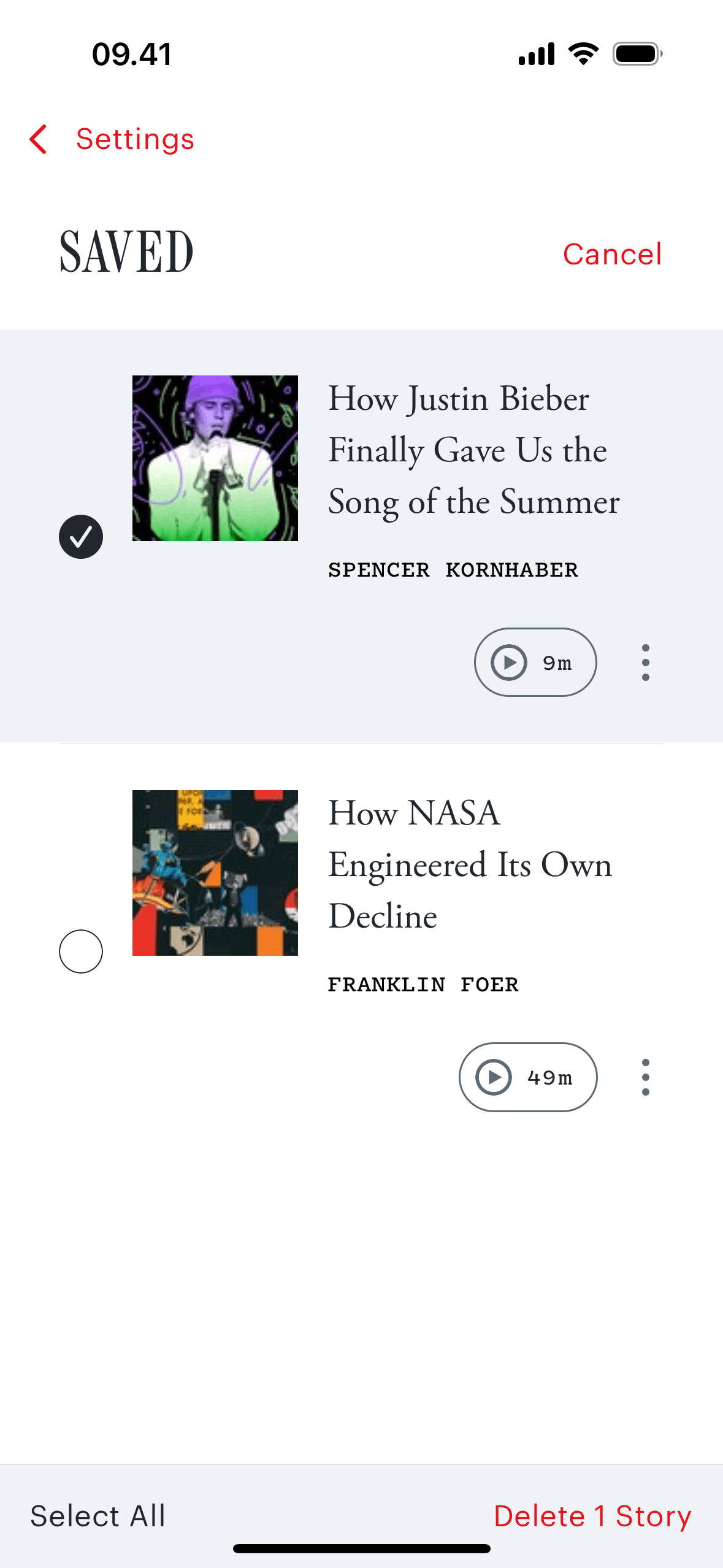Tap the SAVED page heading
Image resolution: width=723 pixels, height=1568 pixels.
coord(126,252)
